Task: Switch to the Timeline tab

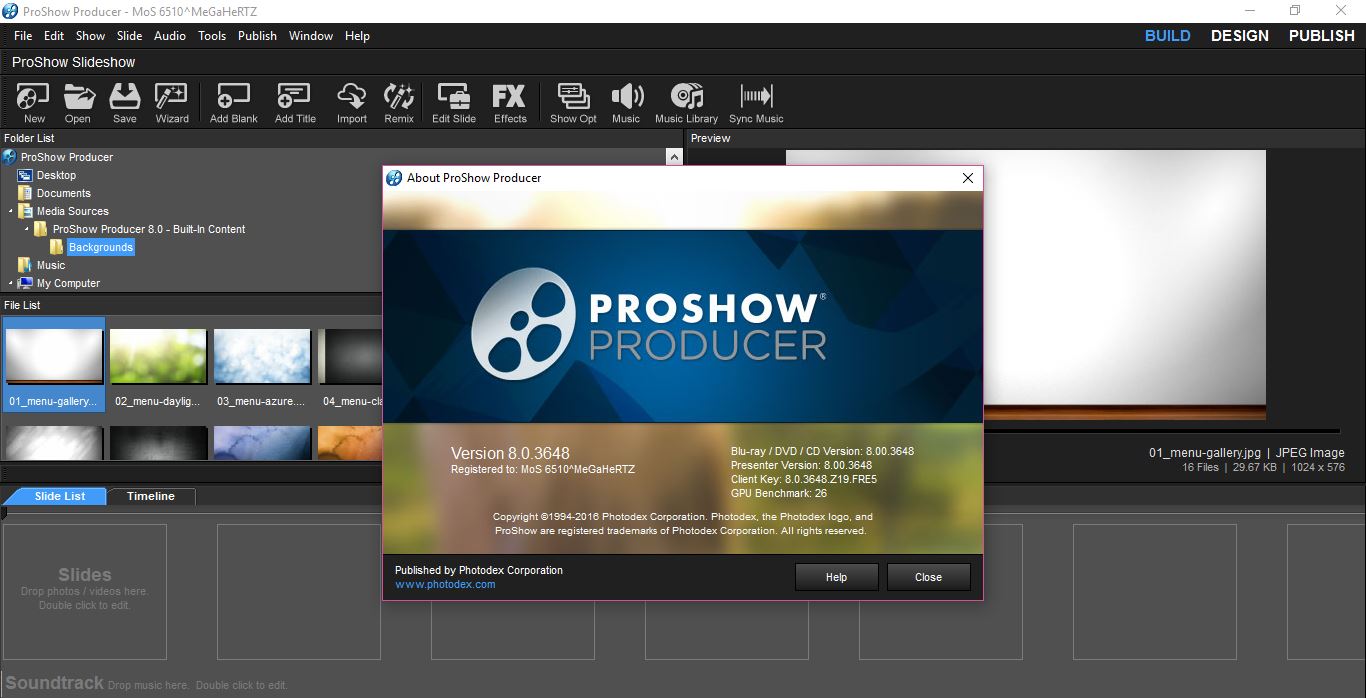Action: 151,496
